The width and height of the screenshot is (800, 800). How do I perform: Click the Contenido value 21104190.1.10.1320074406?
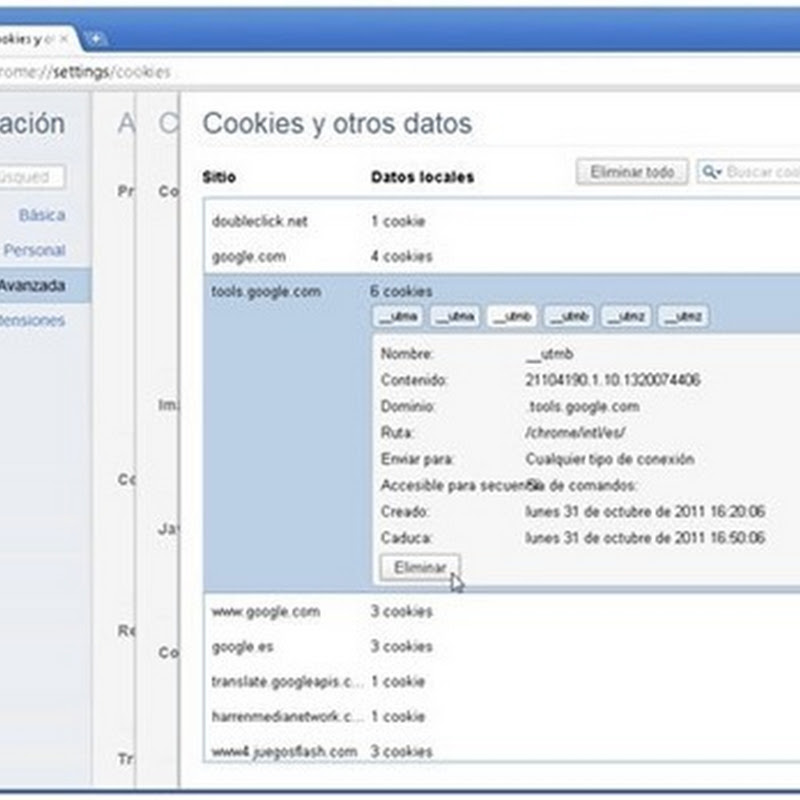pyautogui.click(x=612, y=380)
